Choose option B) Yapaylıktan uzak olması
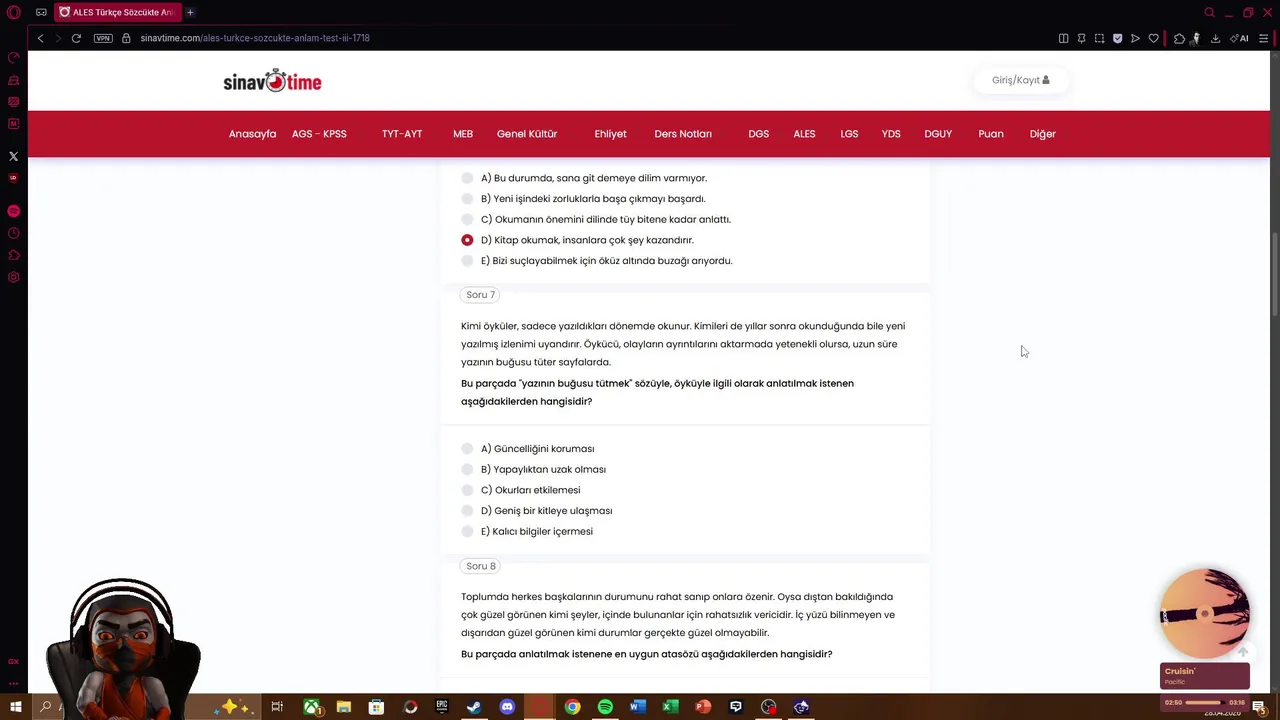The image size is (1280, 720). tap(467, 469)
